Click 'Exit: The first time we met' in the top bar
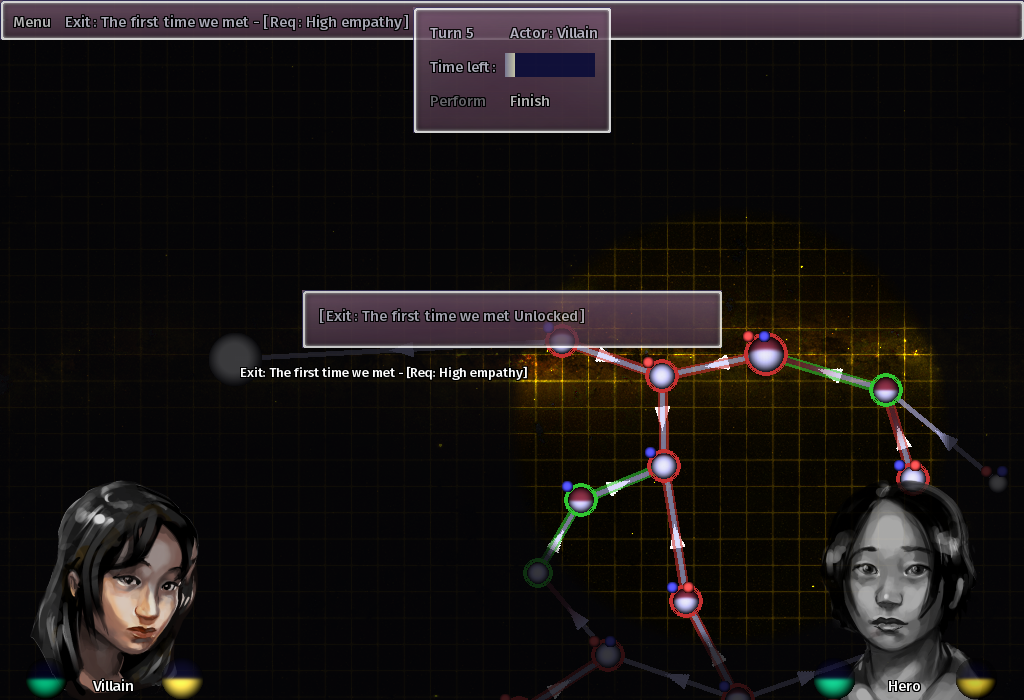Viewport: 1024px width, 700px height. pos(236,22)
